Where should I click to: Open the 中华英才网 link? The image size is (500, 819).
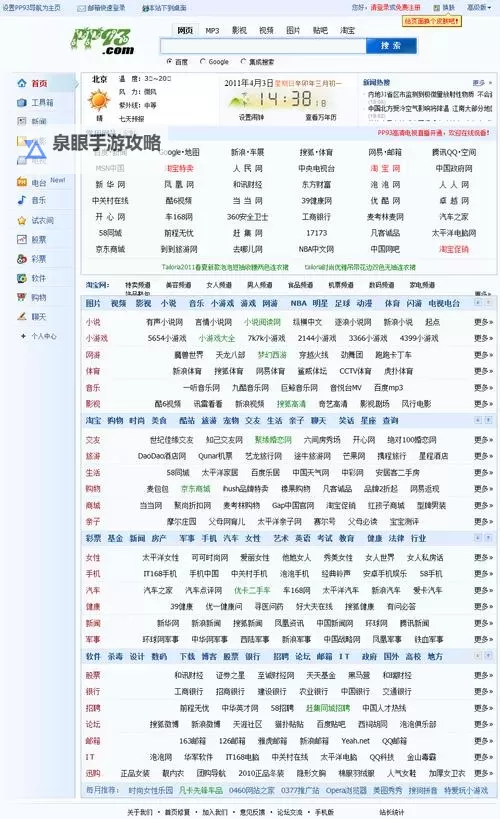[x=240, y=708]
